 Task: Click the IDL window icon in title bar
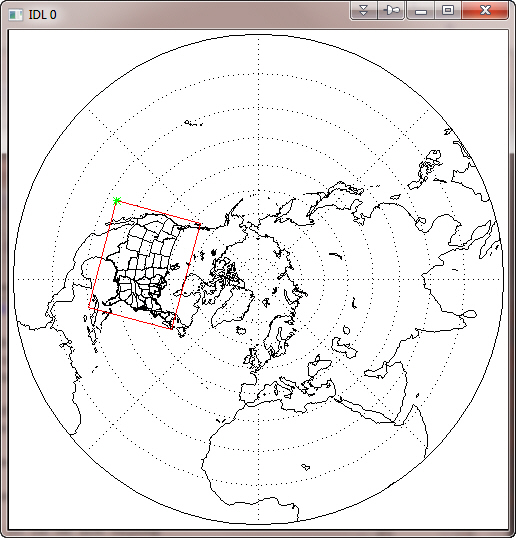pyautogui.click(x=15, y=15)
